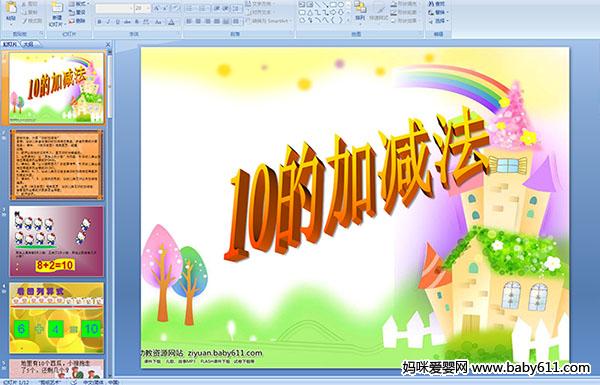Center text in paragraph group
Viewport: 600px width, 385px height.
[198, 21]
